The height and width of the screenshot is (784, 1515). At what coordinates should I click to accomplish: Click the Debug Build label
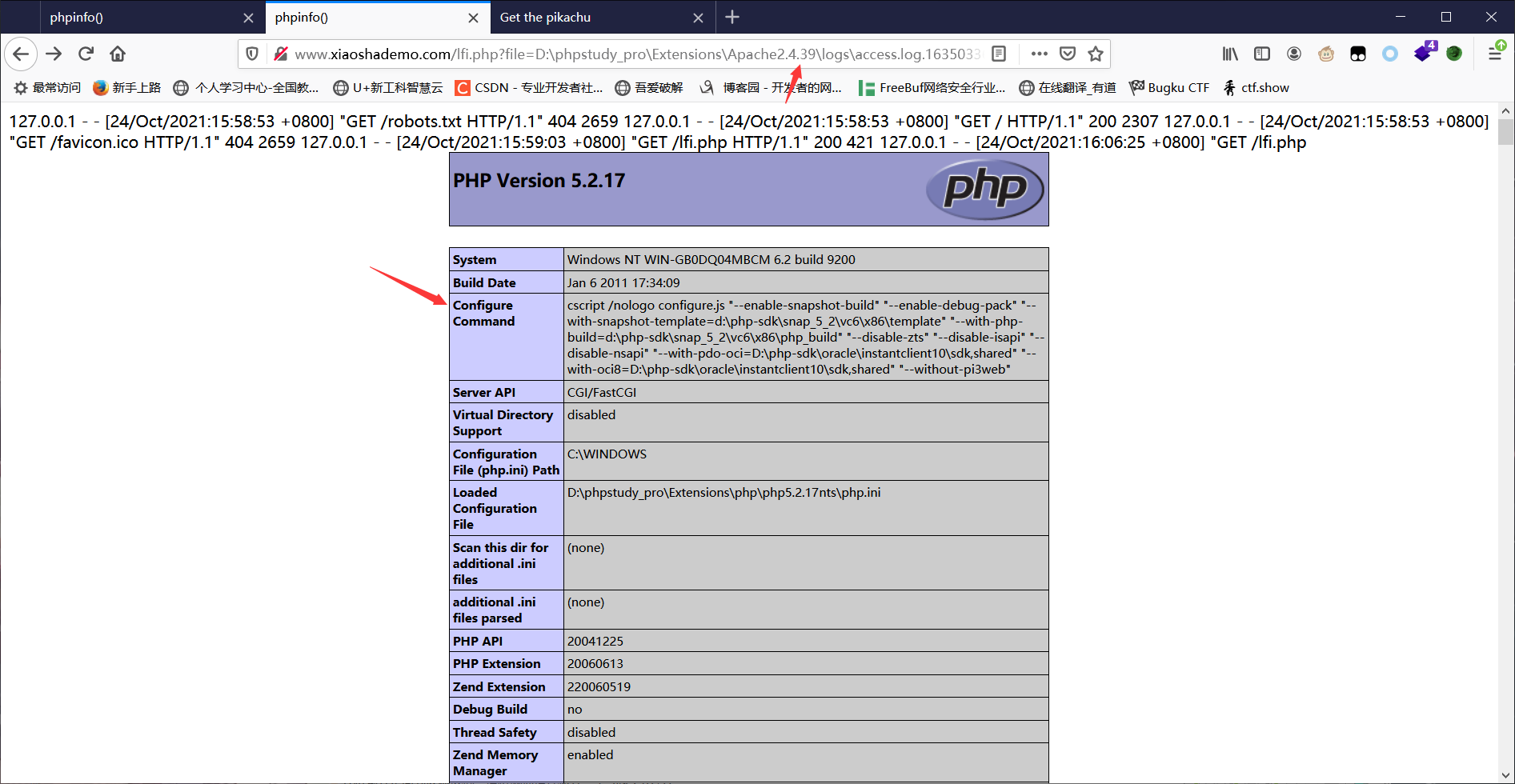tap(490, 709)
